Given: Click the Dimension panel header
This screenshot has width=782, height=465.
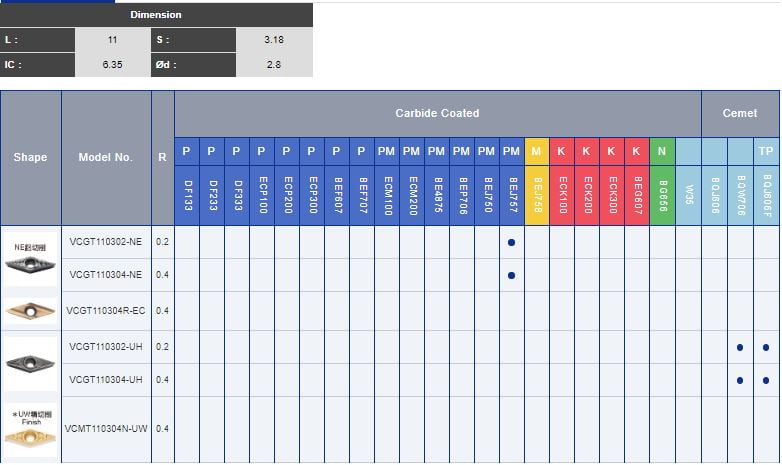Looking at the screenshot, I should [x=156, y=15].
